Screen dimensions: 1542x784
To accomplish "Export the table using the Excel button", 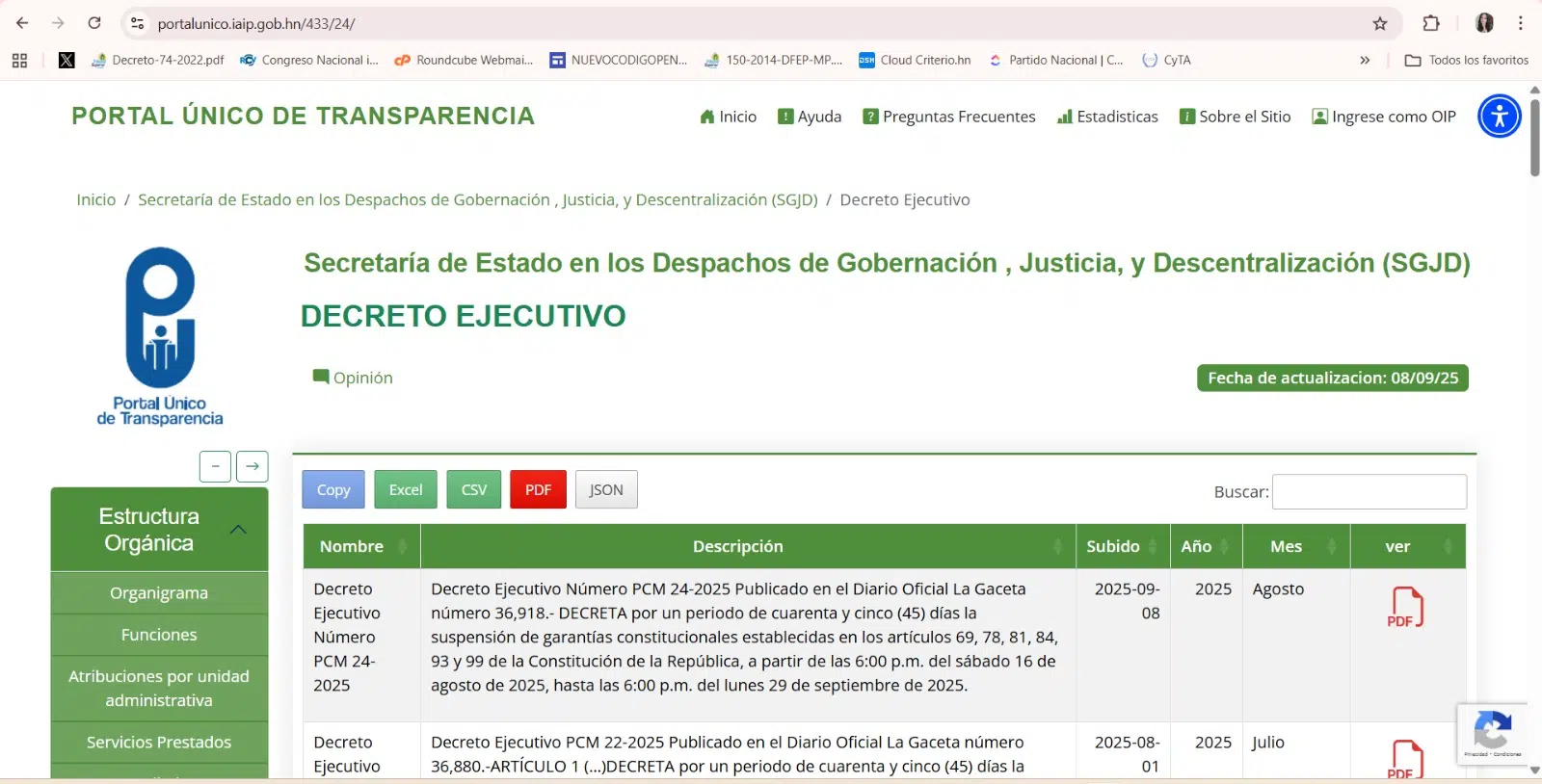I will [x=405, y=489].
